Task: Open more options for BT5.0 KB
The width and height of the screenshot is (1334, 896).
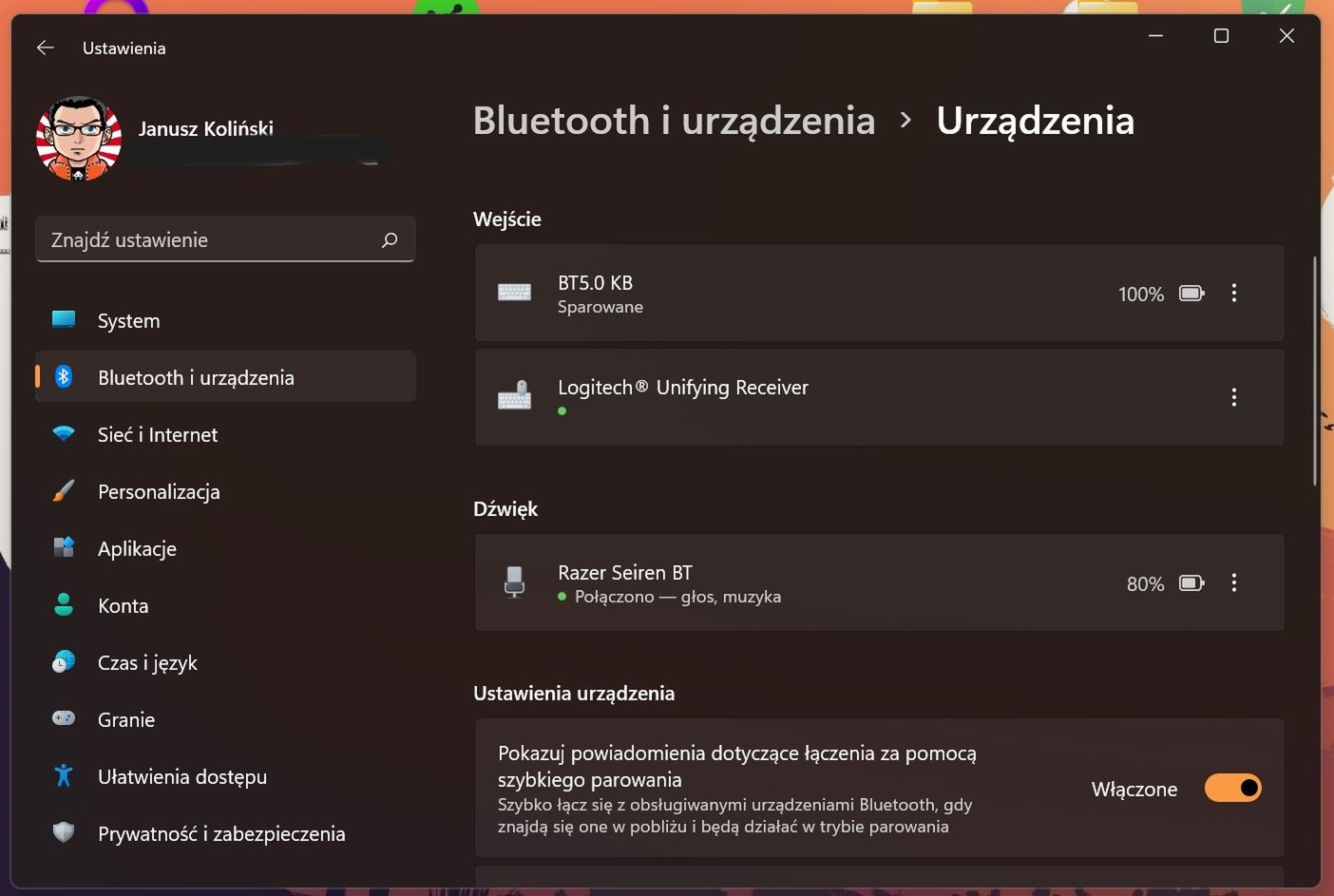Action: point(1234,293)
